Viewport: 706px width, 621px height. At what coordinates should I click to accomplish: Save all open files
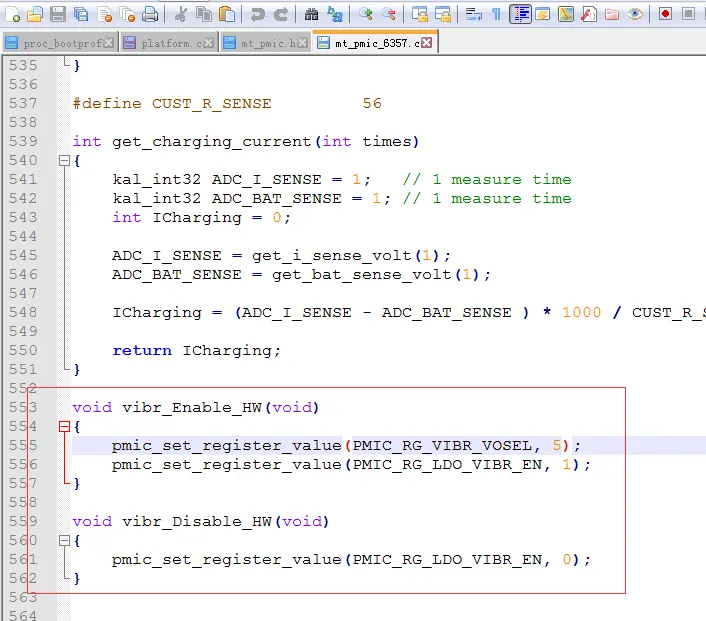tap(81, 14)
